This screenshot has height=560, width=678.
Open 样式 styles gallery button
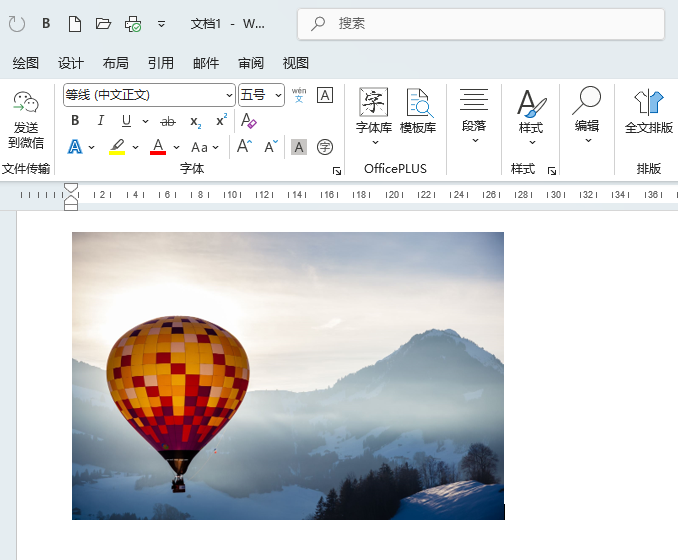pyautogui.click(x=531, y=117)
